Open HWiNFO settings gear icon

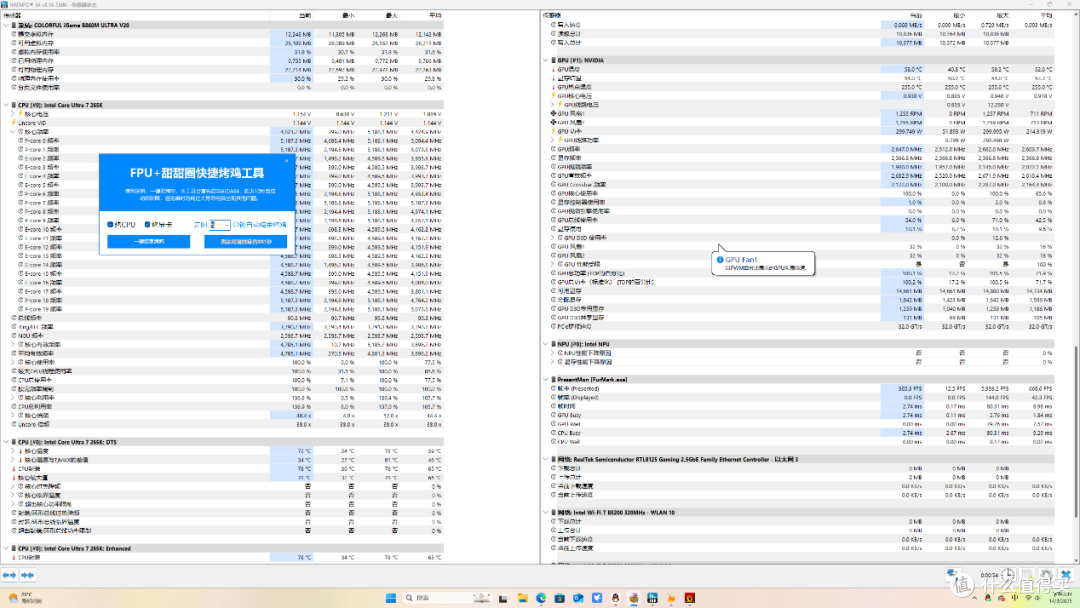point(1047,574)
